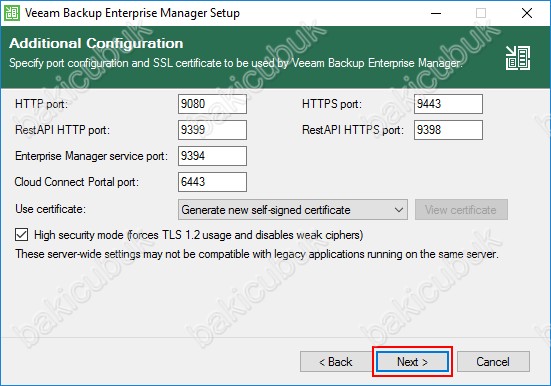Screen dimensions: 551x386
Task: Click the Cancel button
Action: (x=493, y=361)
